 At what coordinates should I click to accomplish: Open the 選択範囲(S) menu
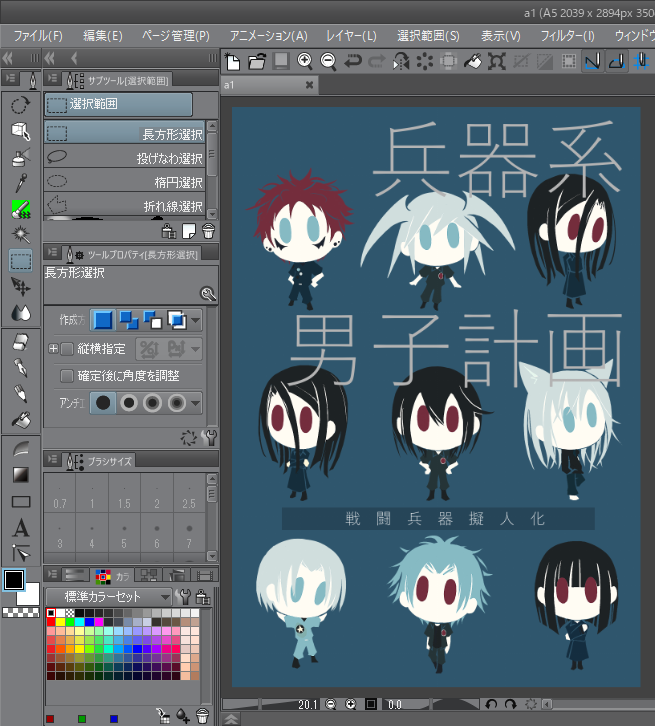coord(428,36)
